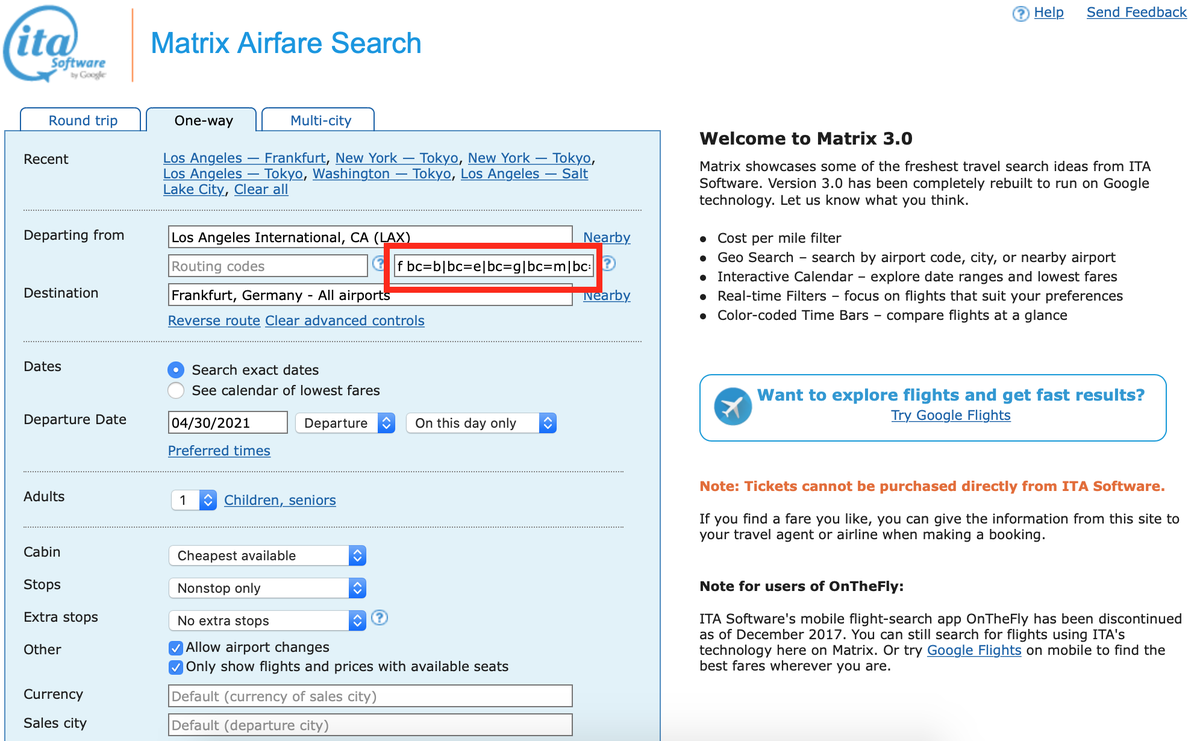Click the Children, seniors link
1200x741 pixels.
[x=280, y=500]
